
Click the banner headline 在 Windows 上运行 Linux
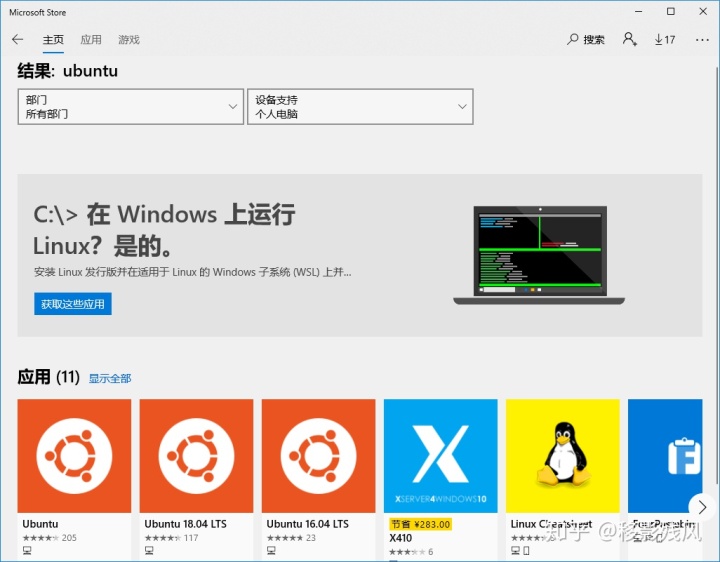point(164,230)
